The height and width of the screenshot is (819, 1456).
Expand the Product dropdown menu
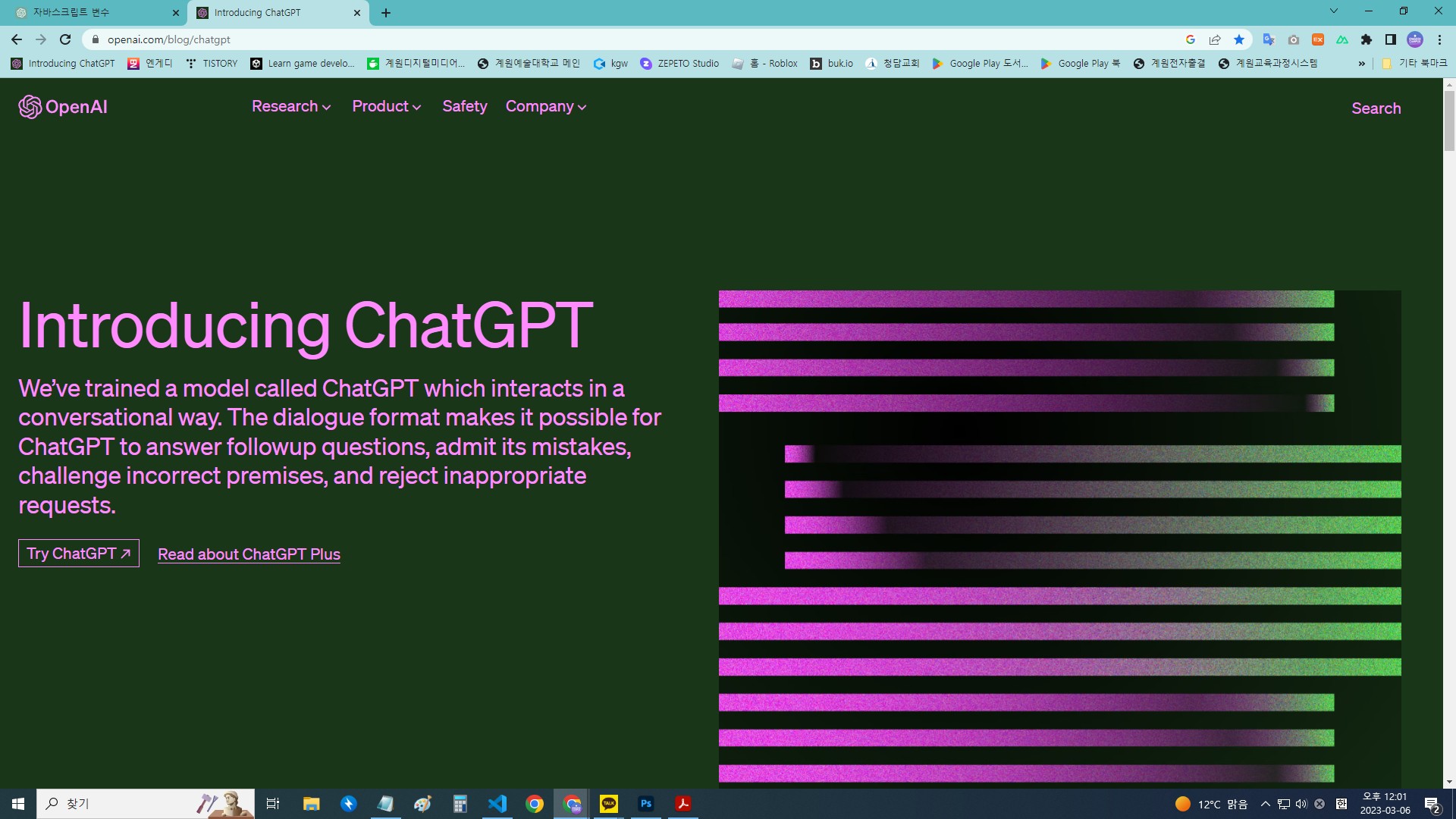386,106
